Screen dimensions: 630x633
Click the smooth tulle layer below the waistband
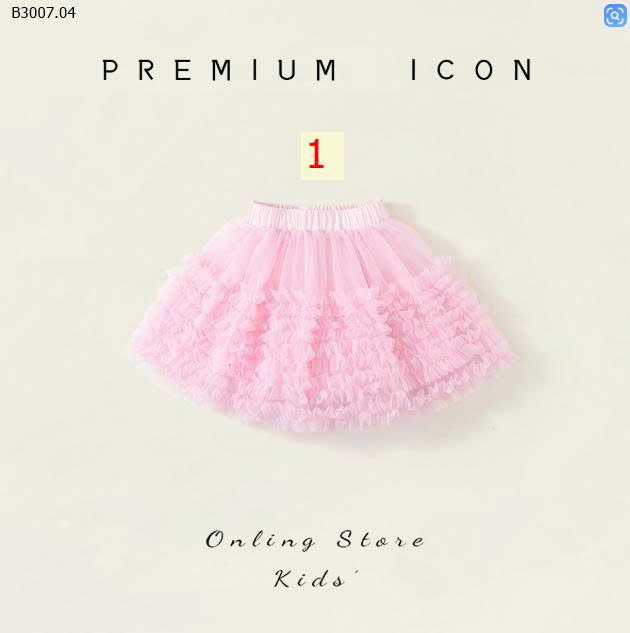tap(319, 258)
